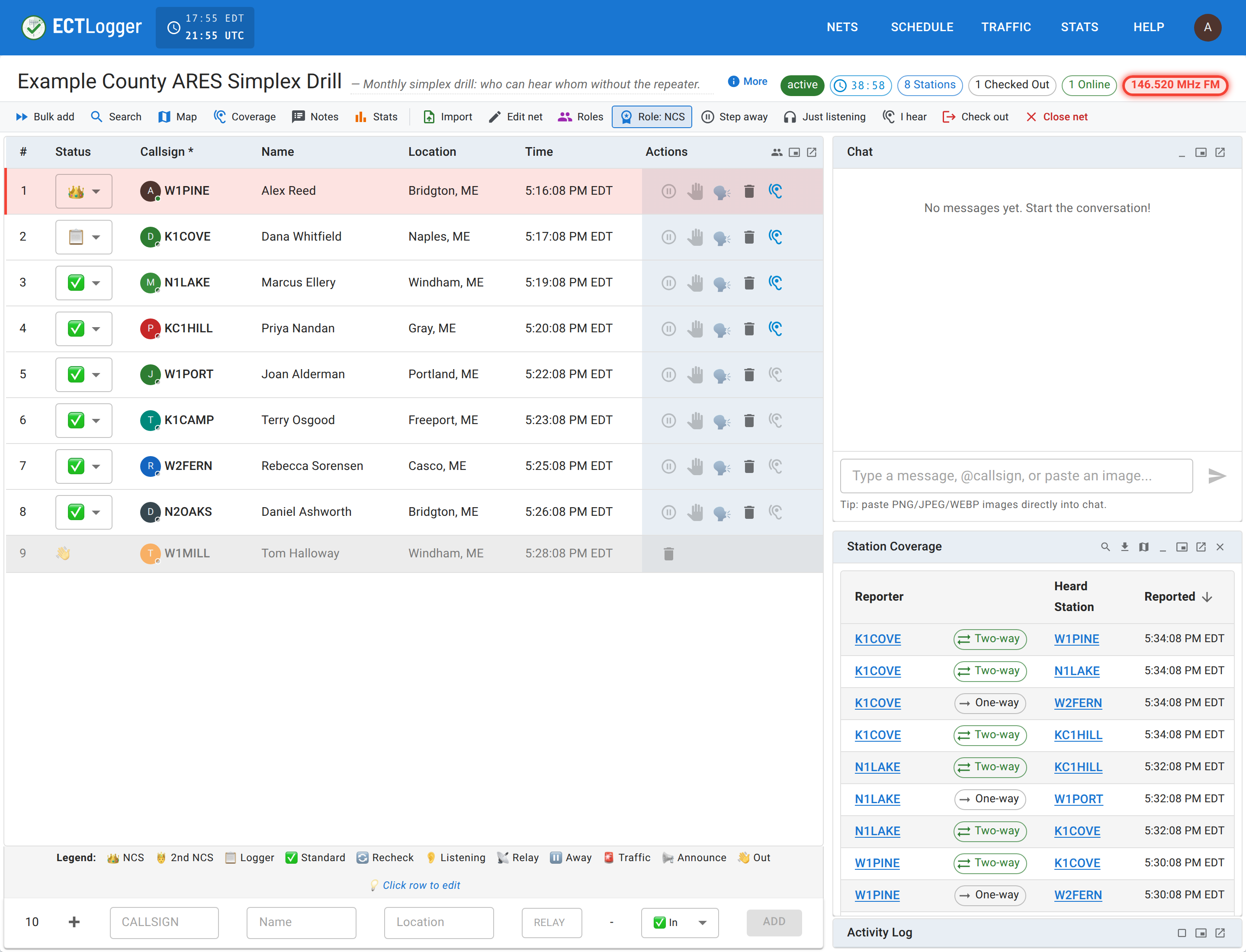Click the plus icon beside entry number 10
Viewport: 1246px width, 952px height.
tap(74, 922)
